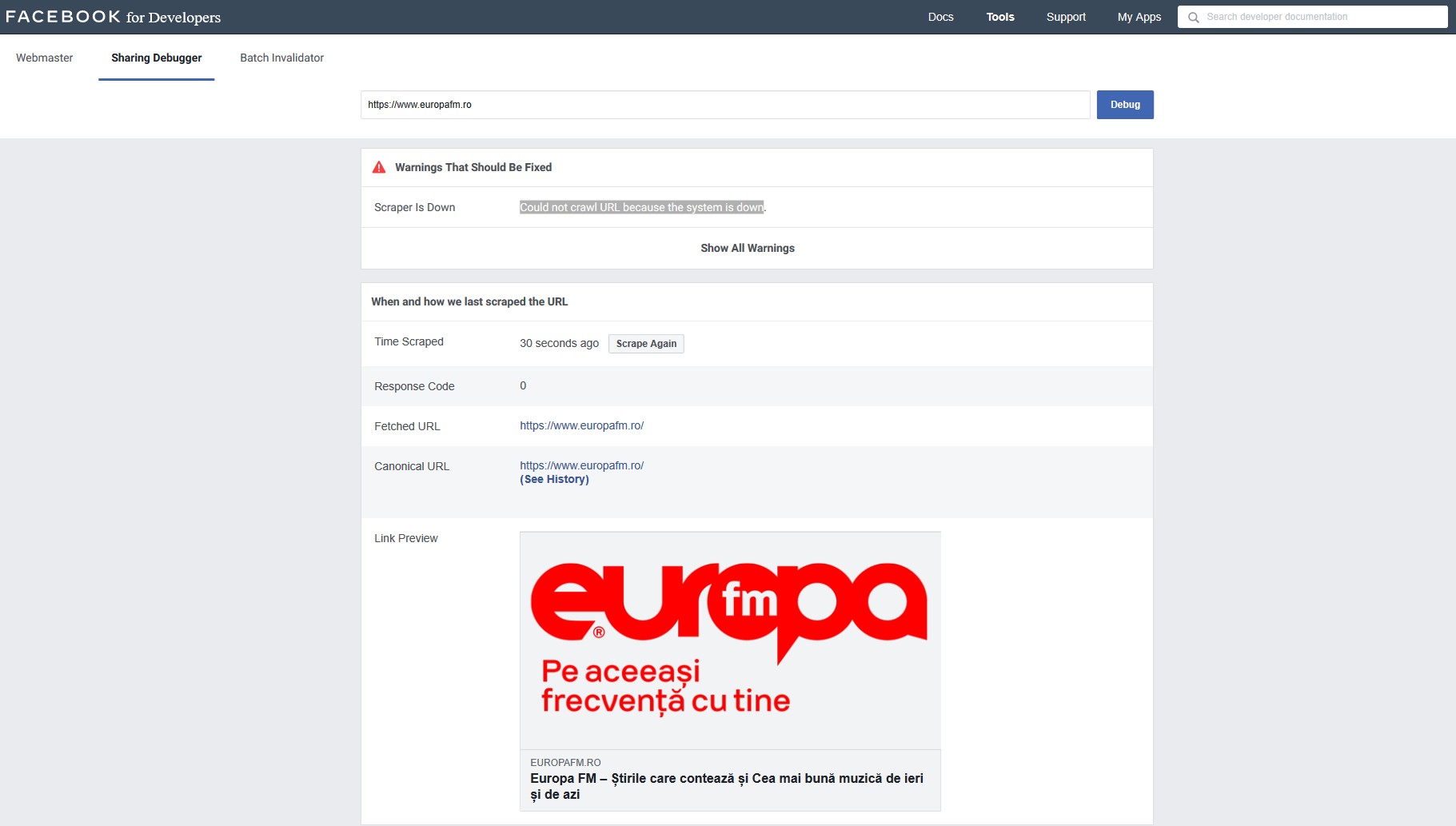1456x826 pixels.
Task: Click the Facebook for Developers logo
Action: pos(113,17)
